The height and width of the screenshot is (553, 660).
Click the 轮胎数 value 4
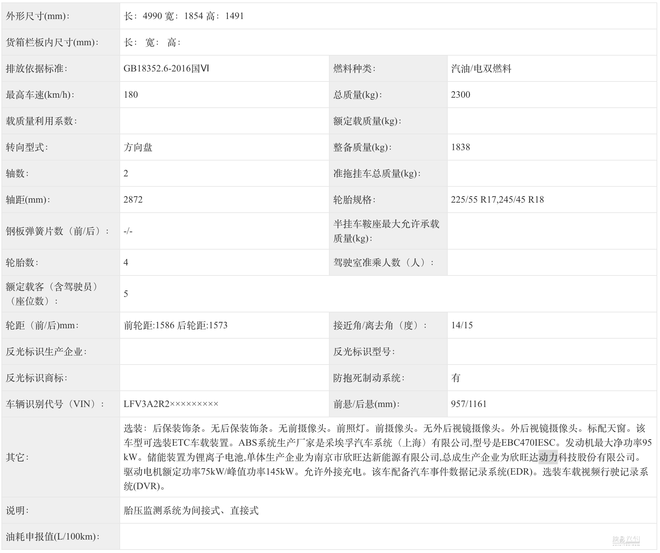click(126, 262)
